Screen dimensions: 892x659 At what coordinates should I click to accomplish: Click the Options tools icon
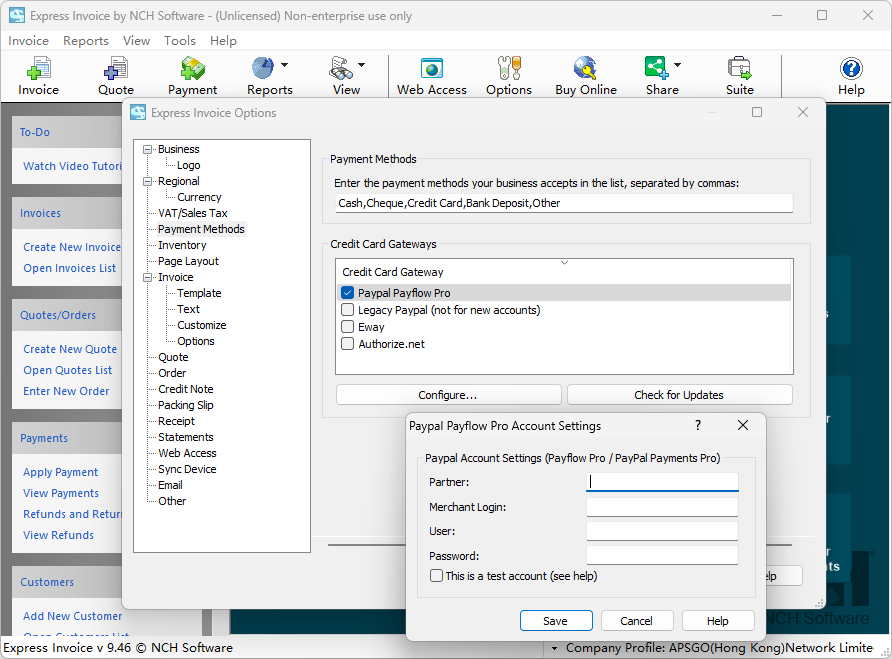tap(509, 68)
